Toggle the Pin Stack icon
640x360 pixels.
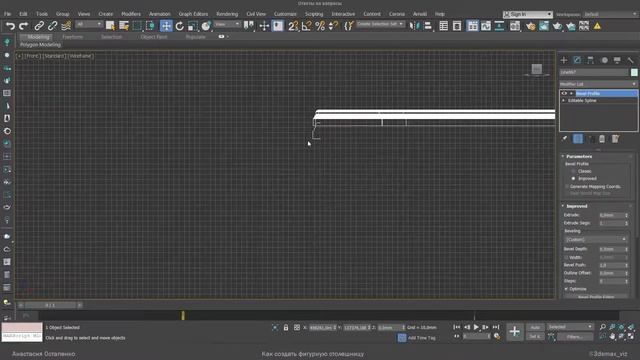point(564,139)
